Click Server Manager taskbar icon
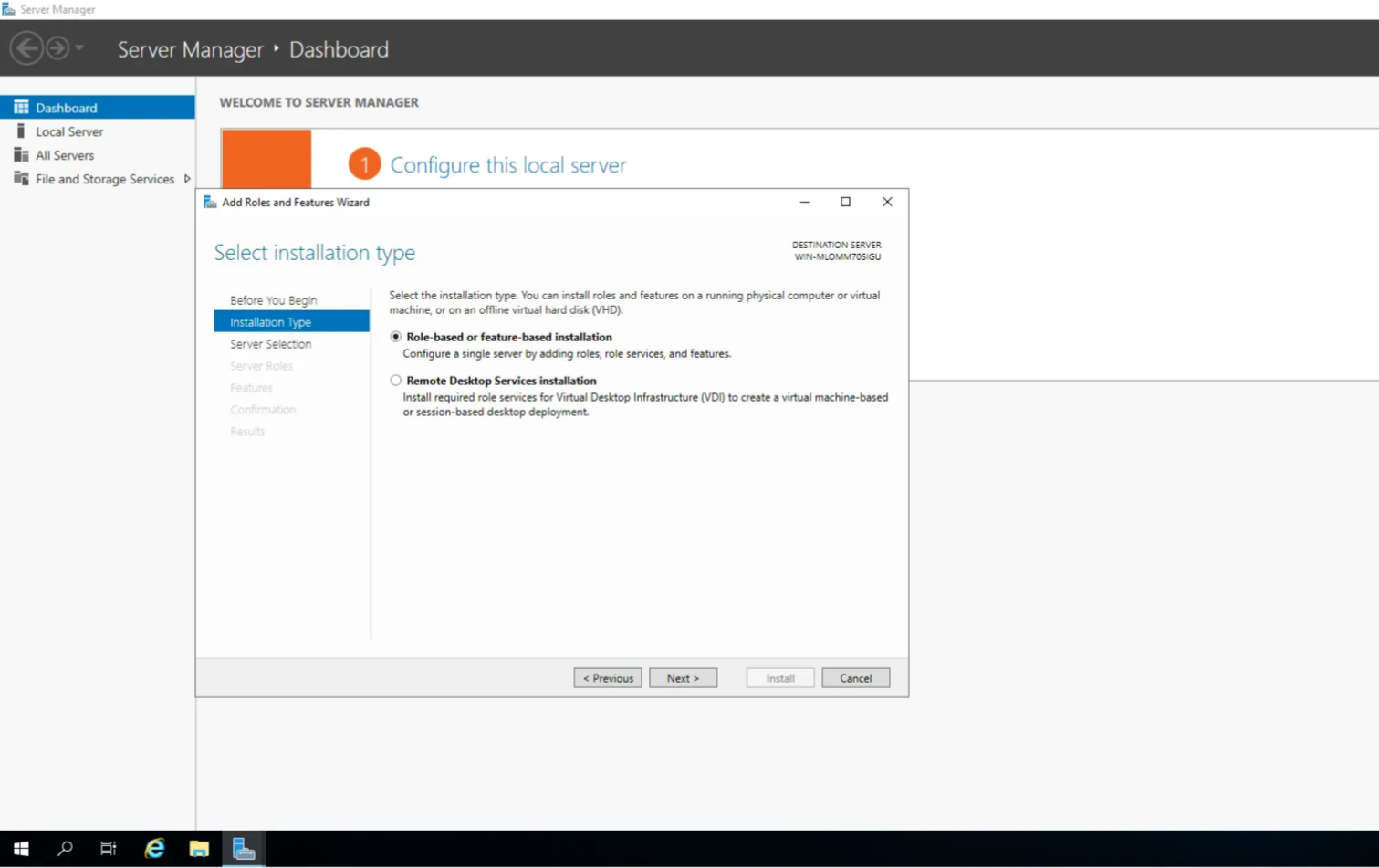The image size is (1379, 868). point(244,849)
